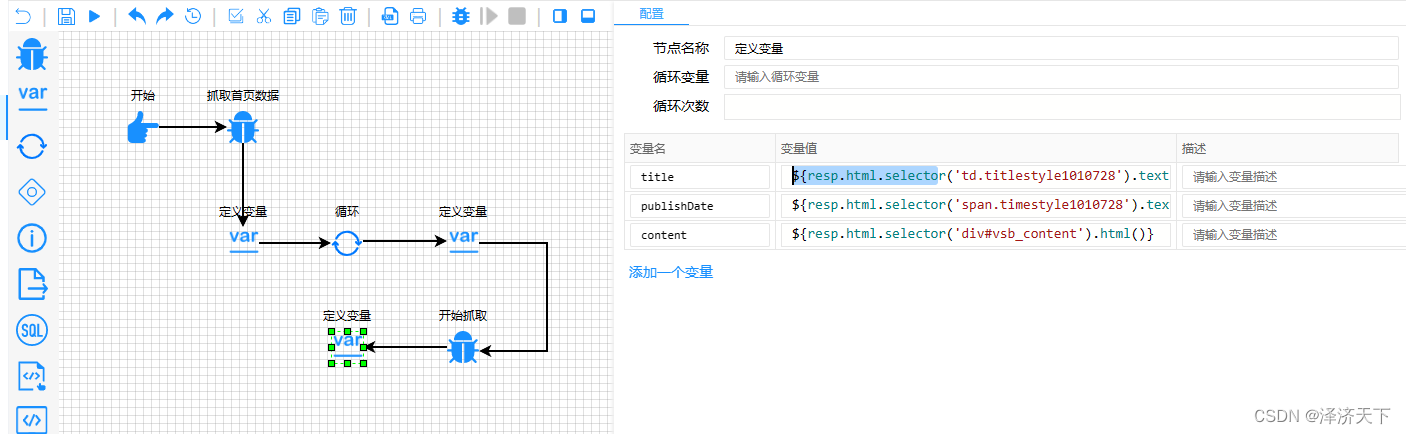
Task: Pick the info comment node from sidebar
Action: pyautogui.click(x=33, y=238)
